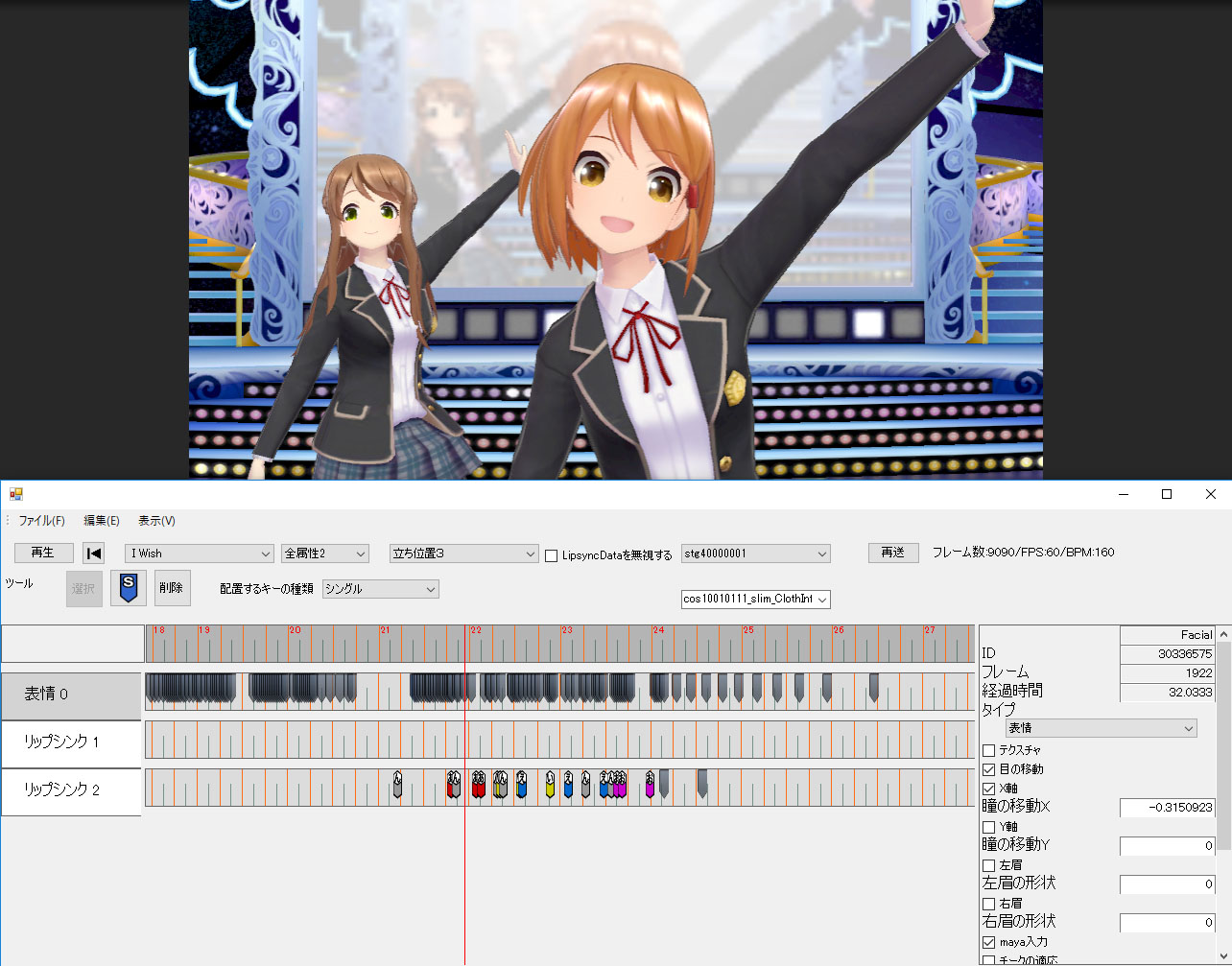Viewport: 1232px width, 966px height.
Task: Uncheck the 目の移動 checkbox
Action: [988, 769]
